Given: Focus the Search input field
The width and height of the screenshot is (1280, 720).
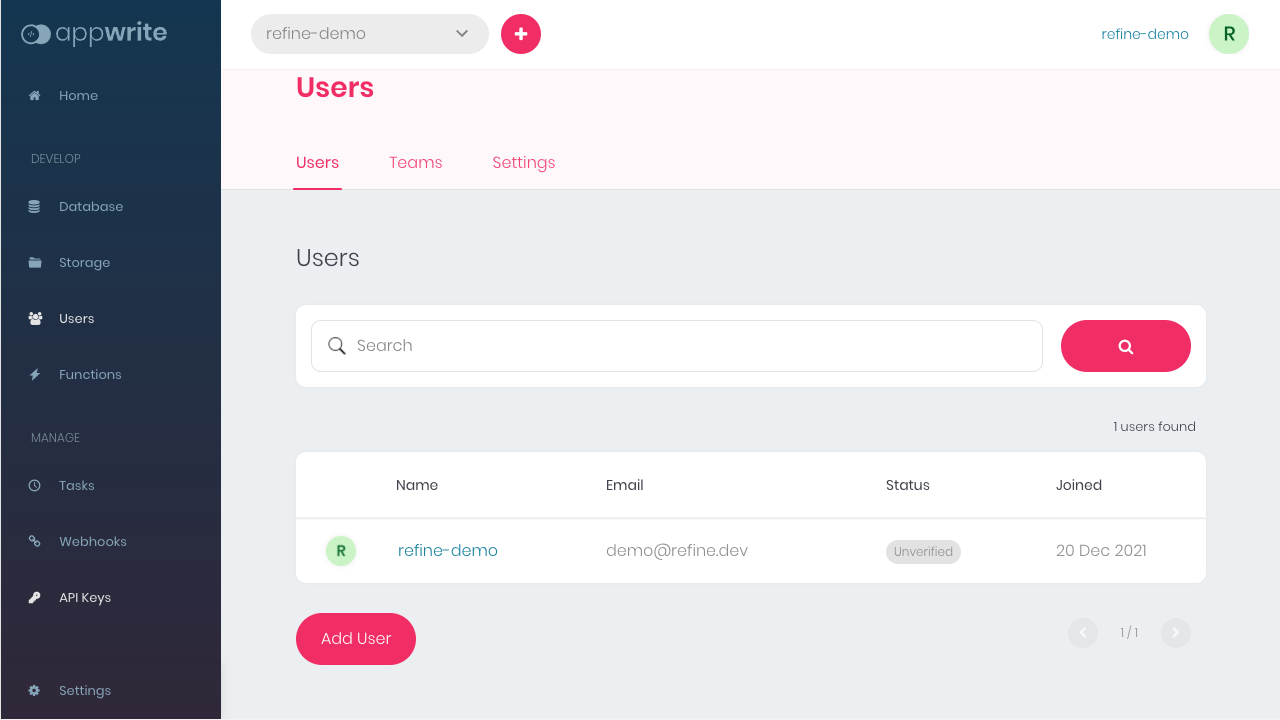Looking at the screenshot, I should (x=690, y=346).
